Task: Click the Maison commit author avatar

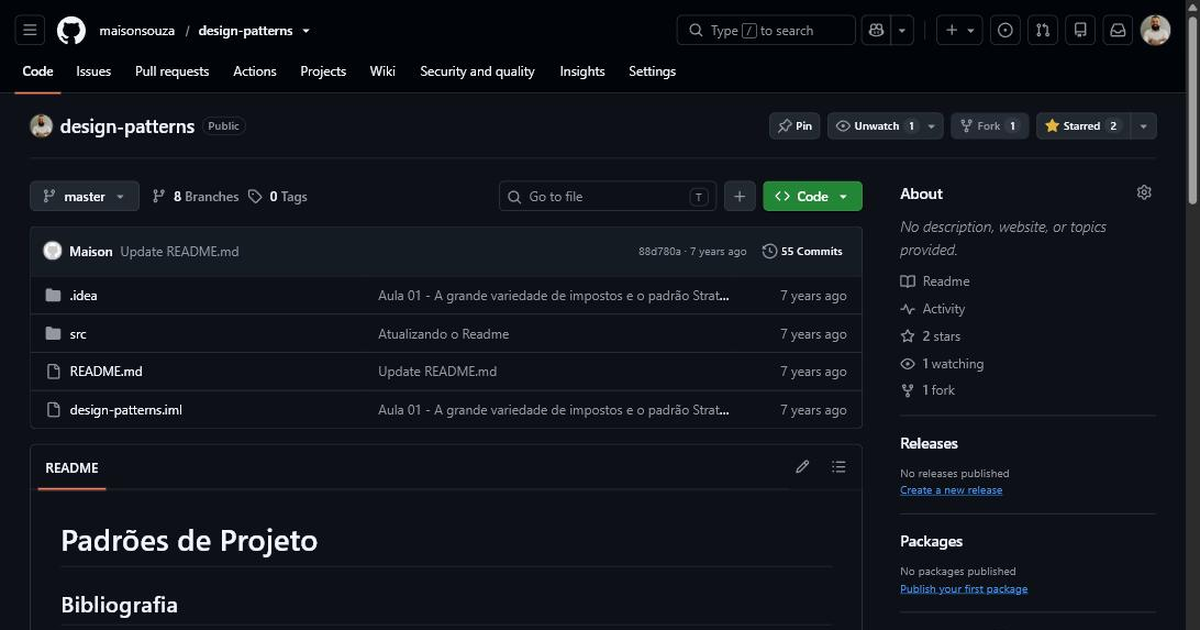Action: (53, 251)
